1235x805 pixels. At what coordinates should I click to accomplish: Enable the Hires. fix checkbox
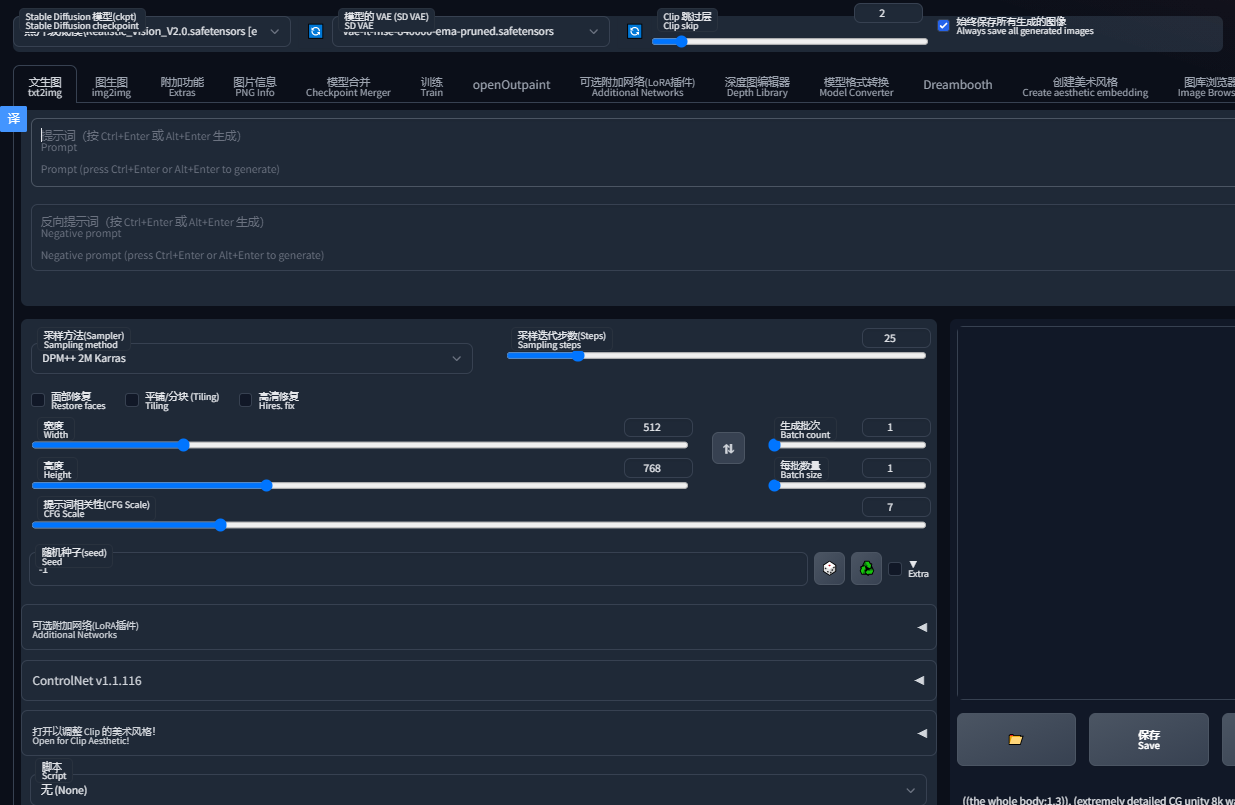click(x=246, y=400)
